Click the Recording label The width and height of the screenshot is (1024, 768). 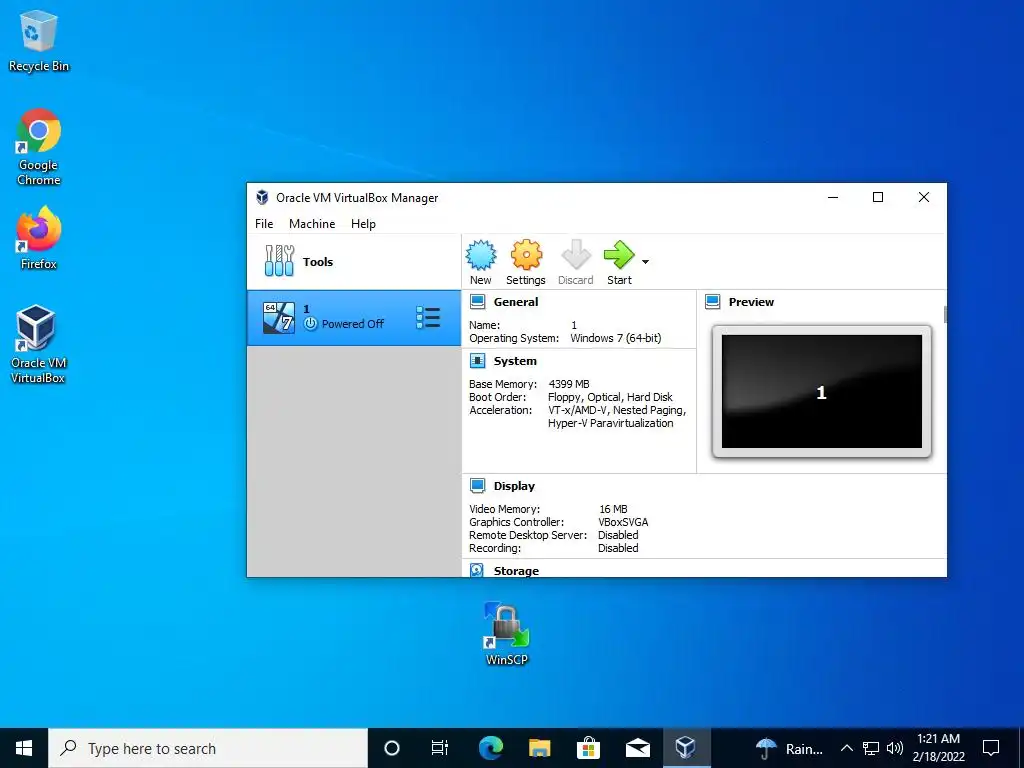point(495,548)
